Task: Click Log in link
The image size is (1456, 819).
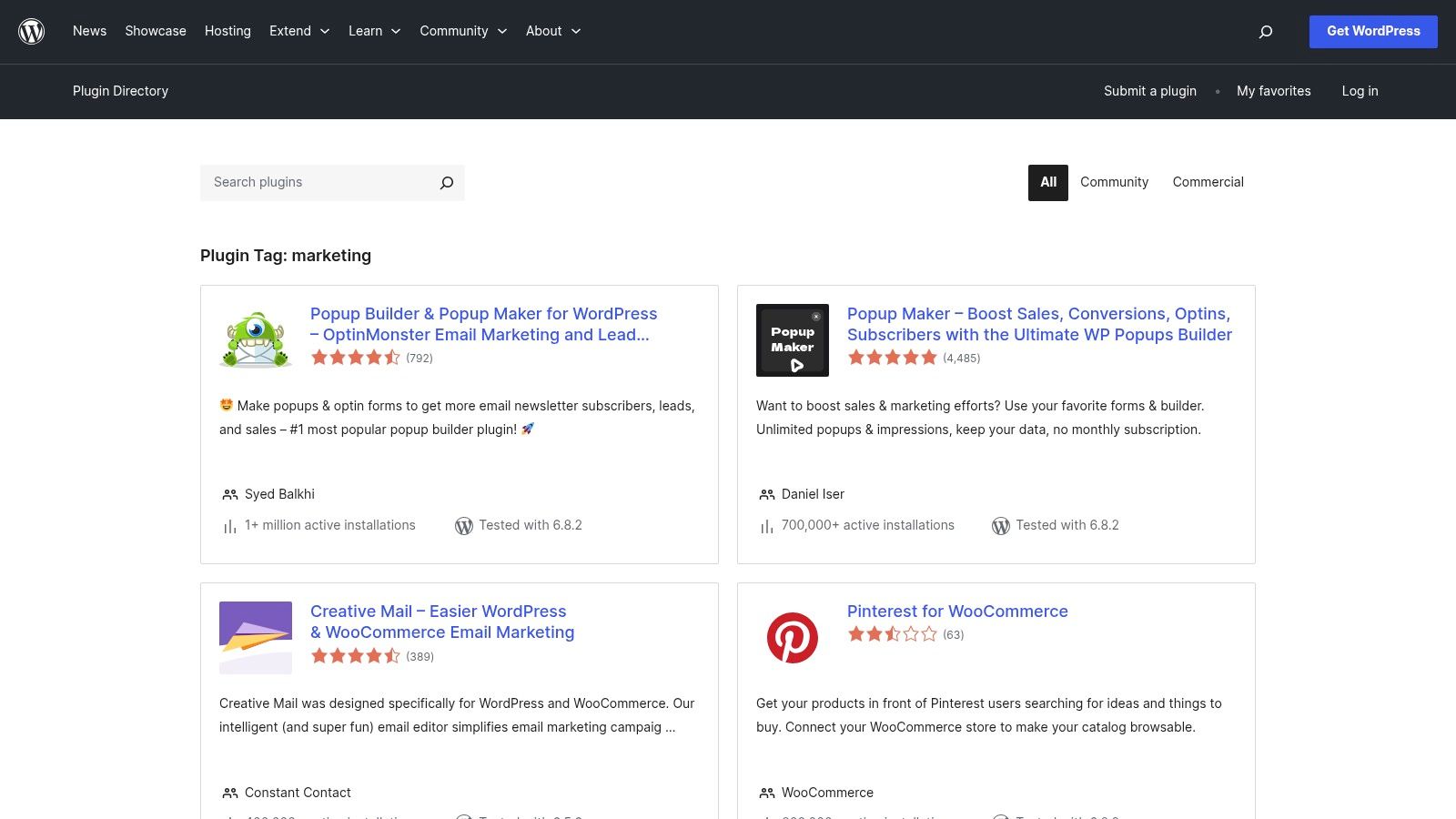Action: 1360,91
